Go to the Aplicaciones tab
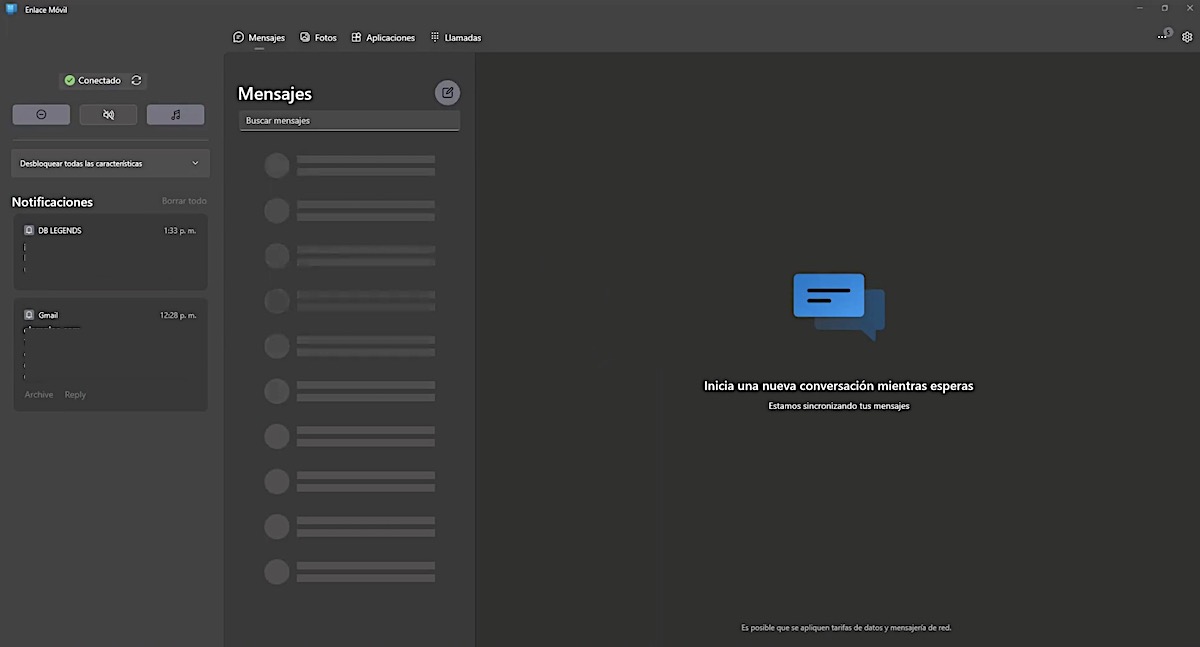Screen dimensions: 1200x647 (x=383, y=38)
